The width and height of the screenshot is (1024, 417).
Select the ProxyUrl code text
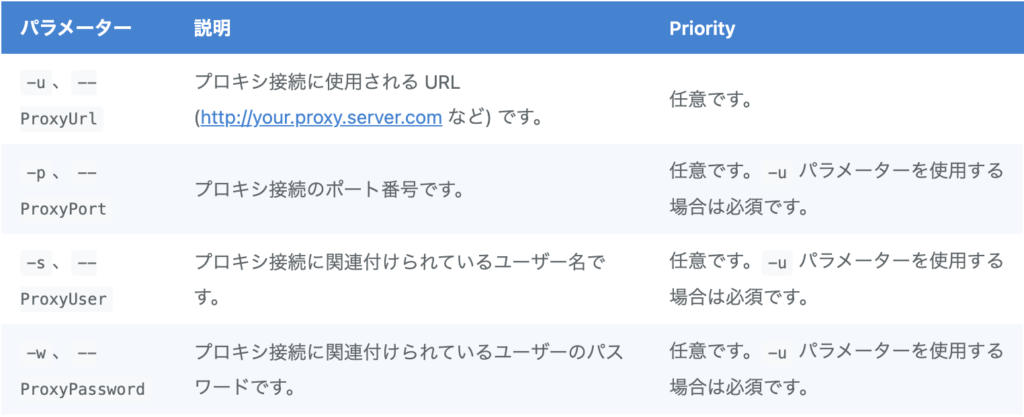[61, 119]
